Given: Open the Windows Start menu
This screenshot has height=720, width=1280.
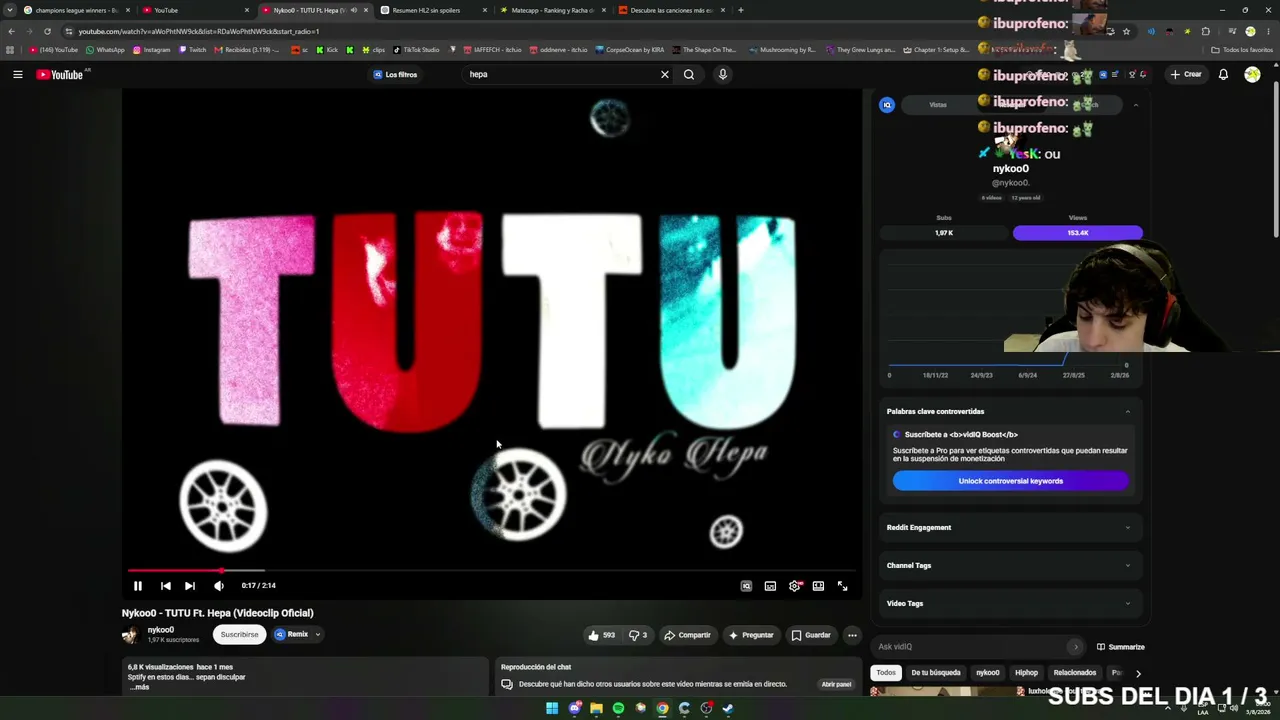Looking at the screenshot, I should click(x=552, y=708).
